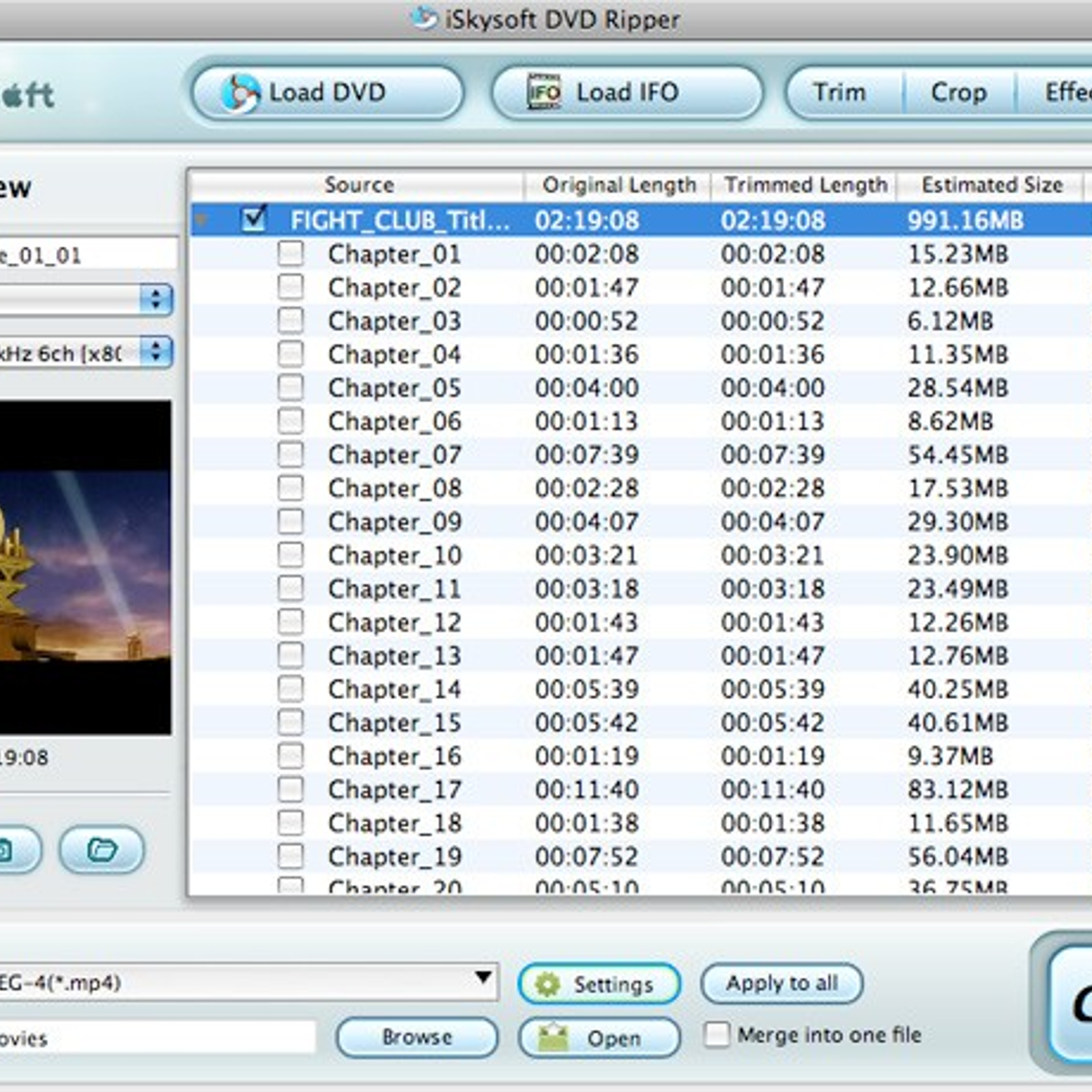1092x1092 pixels.
Task: Collapse the FIGHT_CLUB title disclosure triangle
Action: point(201,220)
